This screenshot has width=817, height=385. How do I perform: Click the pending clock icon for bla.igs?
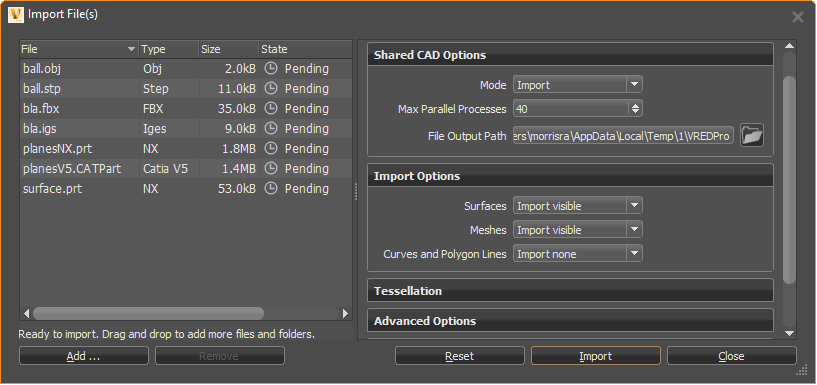point(270,129)
